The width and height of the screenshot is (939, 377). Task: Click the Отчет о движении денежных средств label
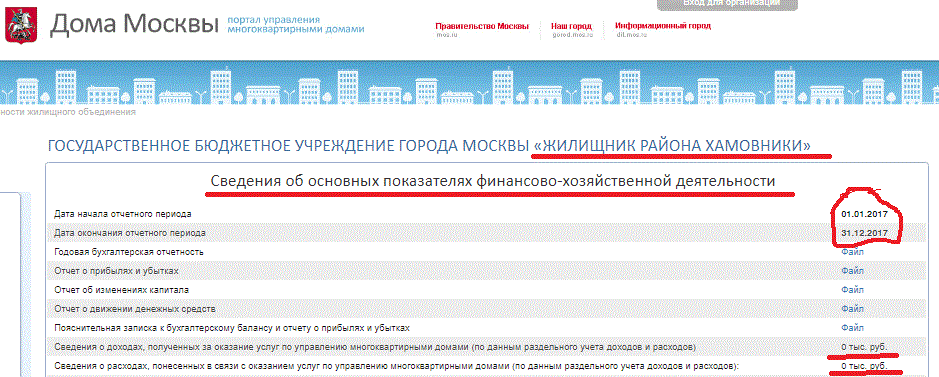click(135, 309)
